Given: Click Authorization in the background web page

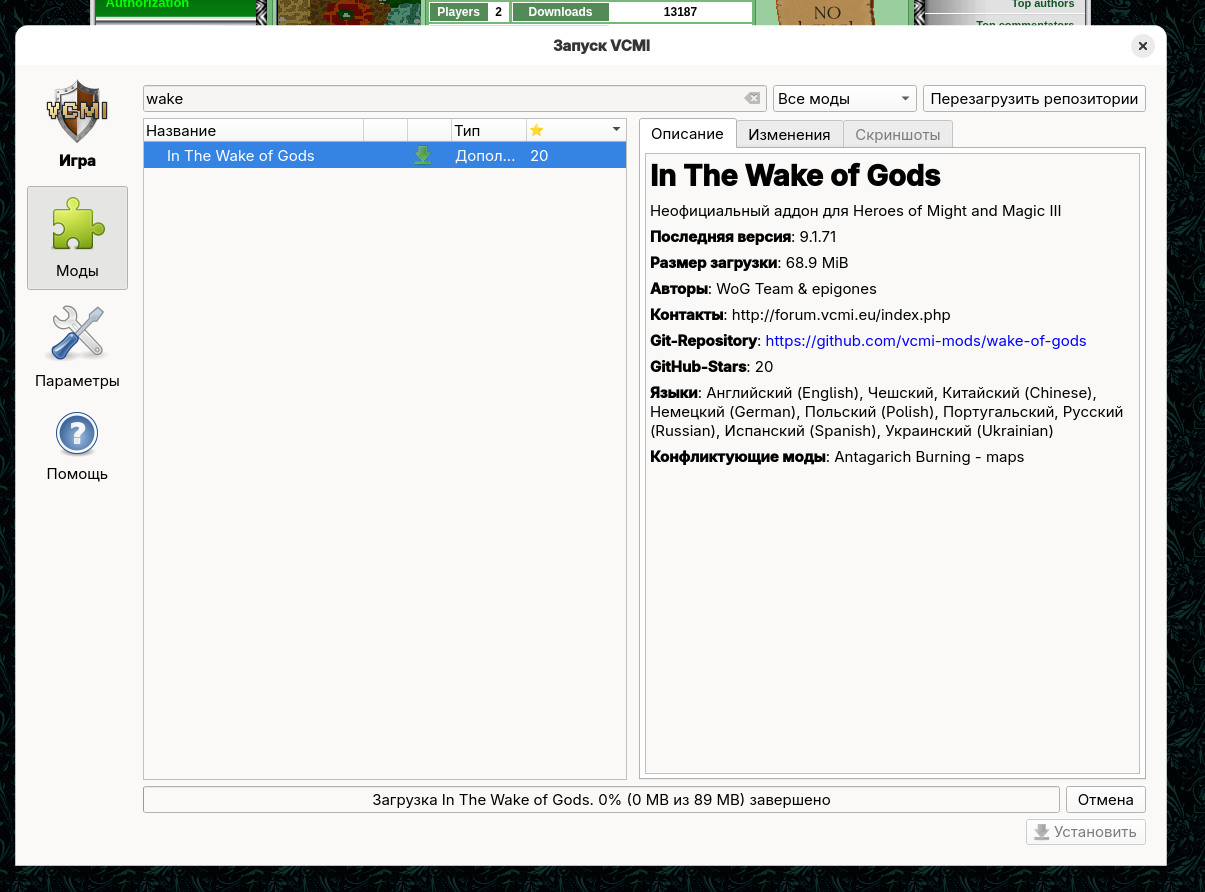Looking at the screenshot, I should tap(147, 5).
